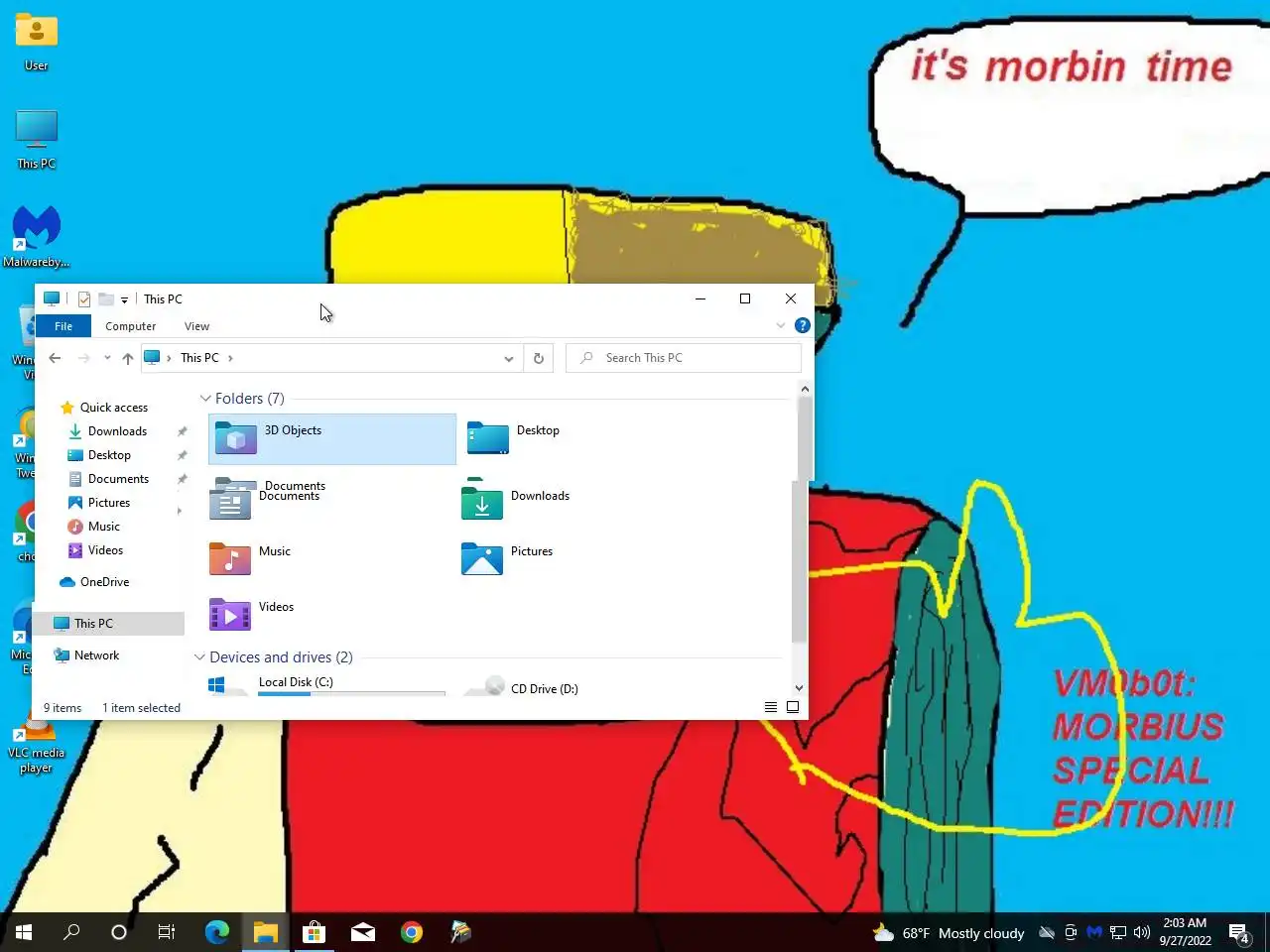Open Google Chrome from taskbar
The width and height of the screenshot is (1270, 952).
412,932
